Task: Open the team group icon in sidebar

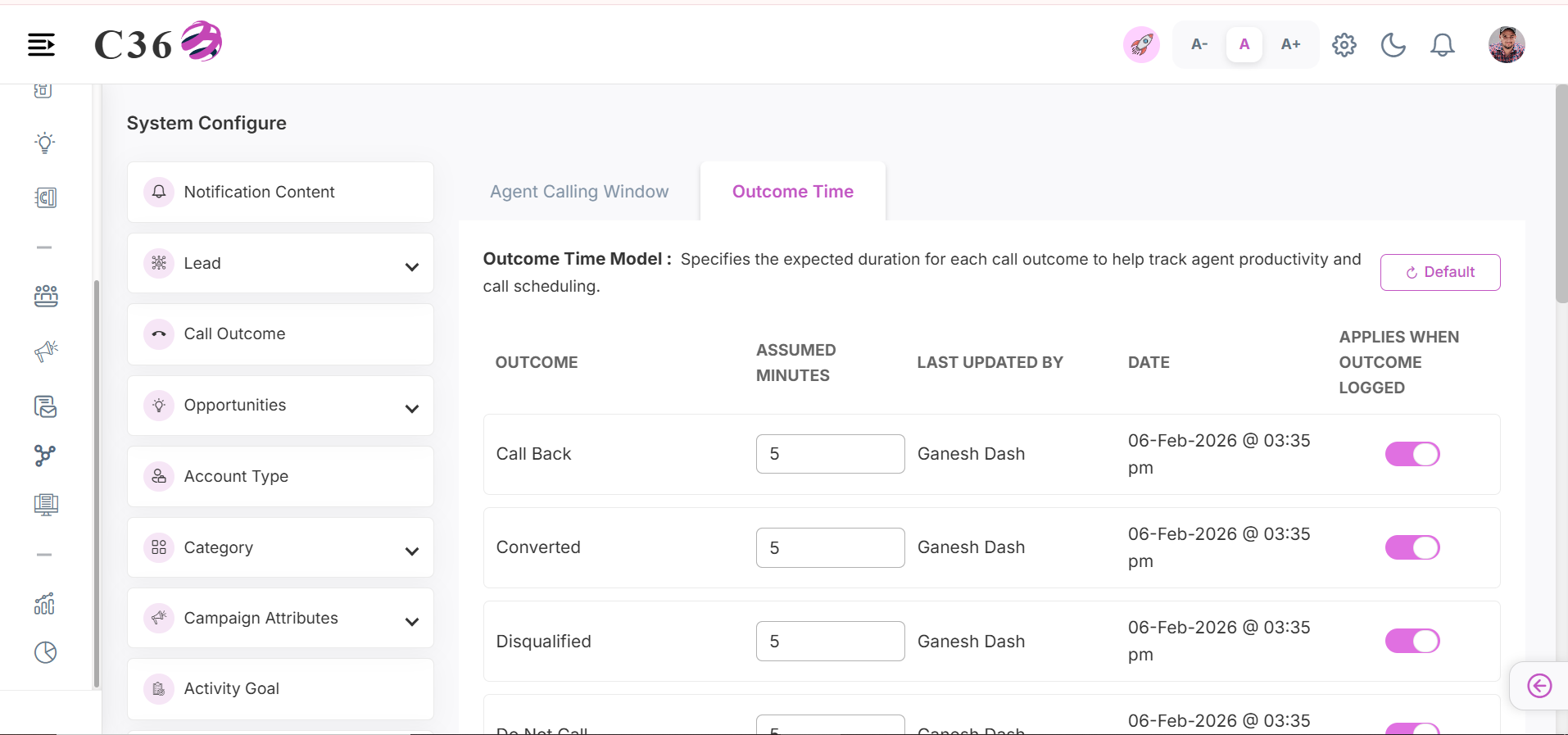Action: click(46, 297)
